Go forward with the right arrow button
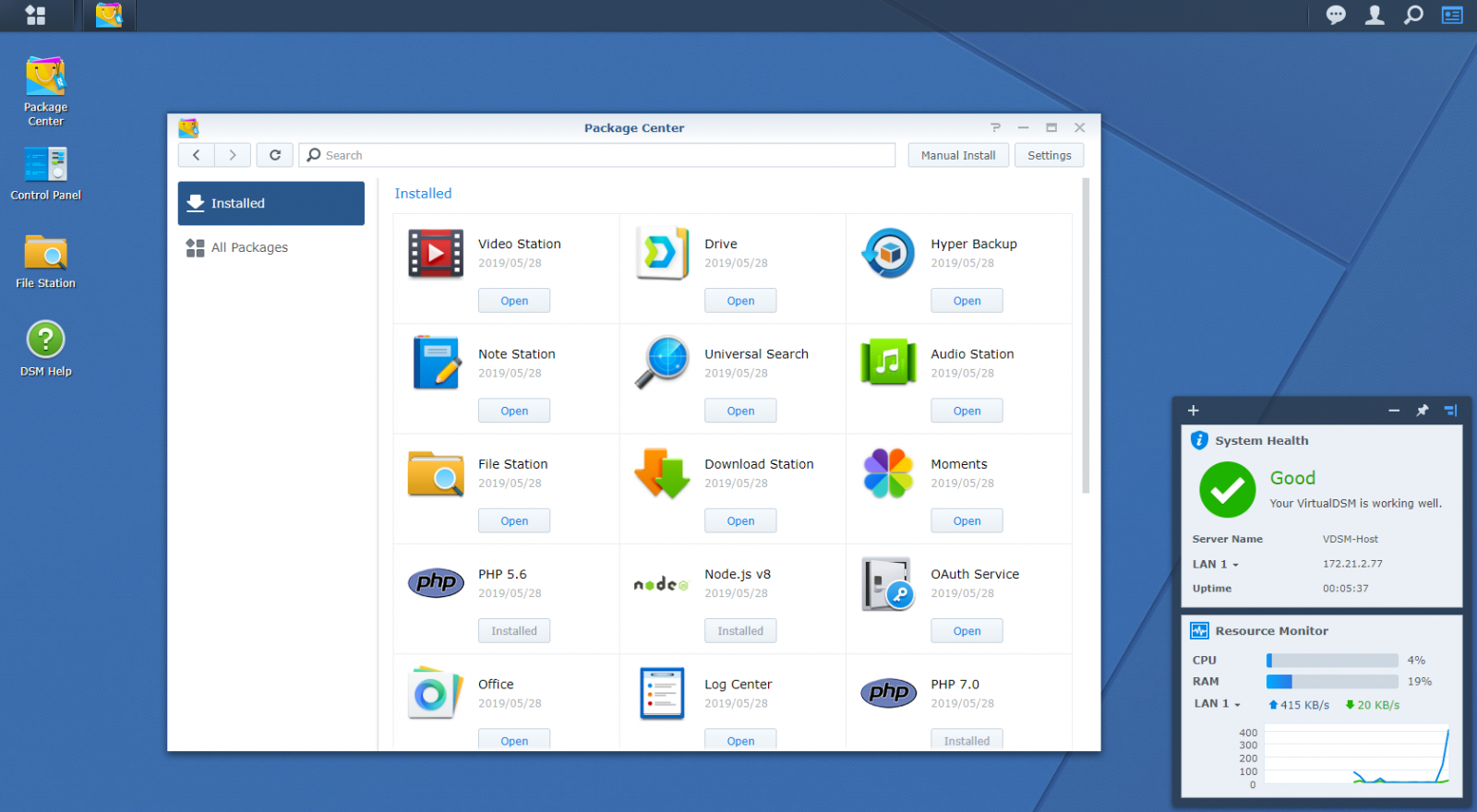Viewport: 1477px width, 812px height. (233, 155)
